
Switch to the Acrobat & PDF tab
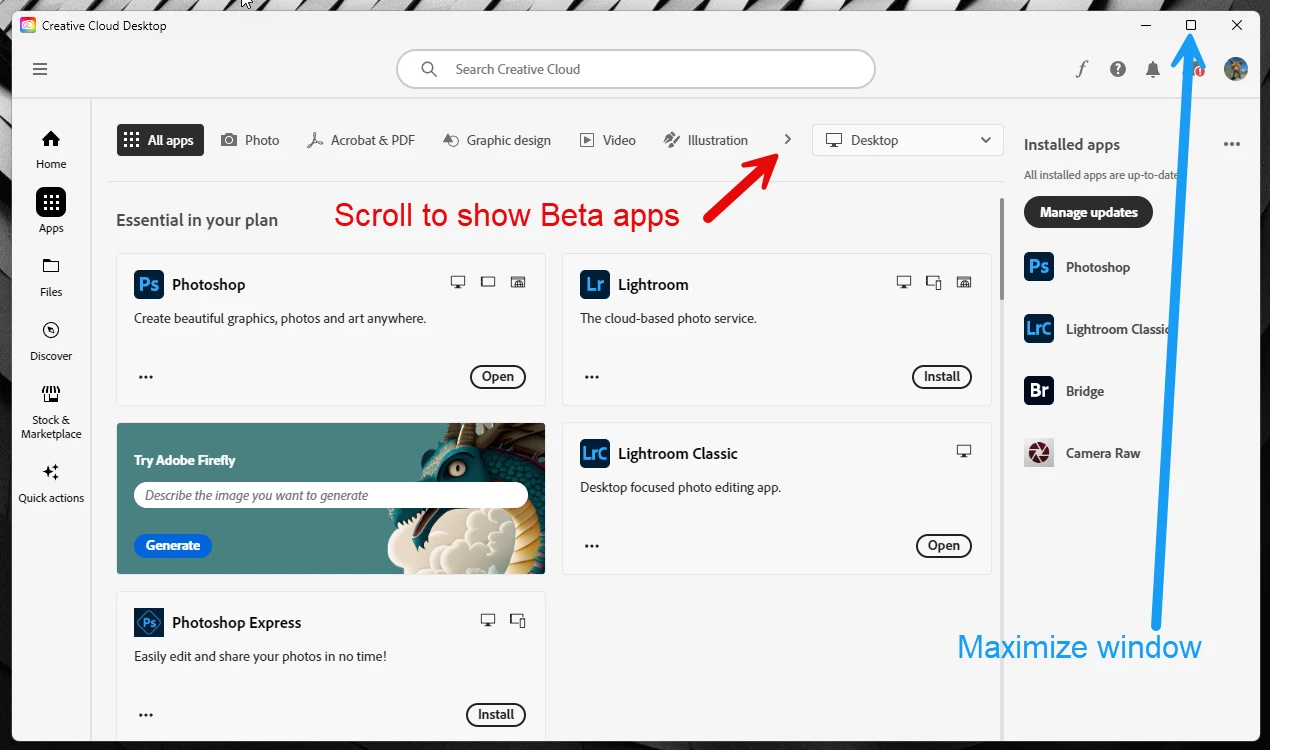tap(360, 140)
